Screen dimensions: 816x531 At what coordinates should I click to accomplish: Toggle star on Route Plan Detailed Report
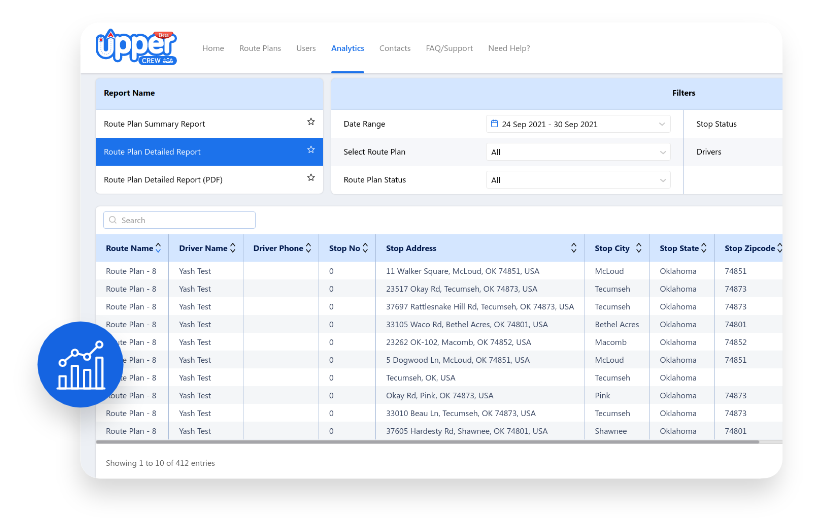pyautogui.click(x=311, y=150)
